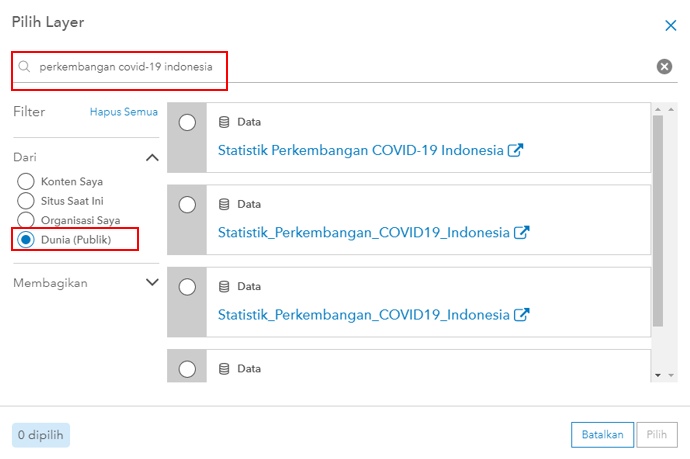Clear the search text with X icon
690x459 pixels.
point(664,67)
